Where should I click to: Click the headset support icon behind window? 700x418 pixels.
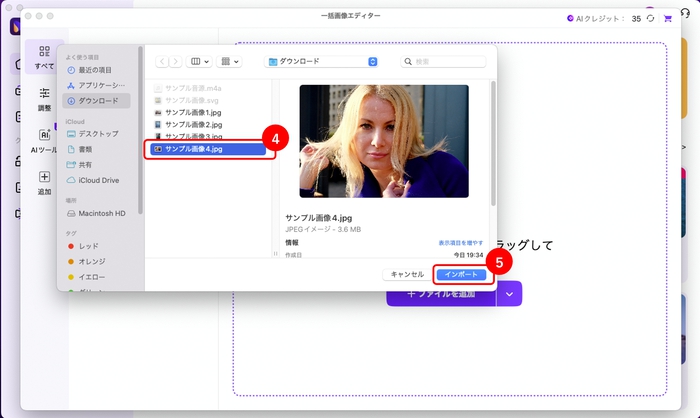tap(686, 13)
